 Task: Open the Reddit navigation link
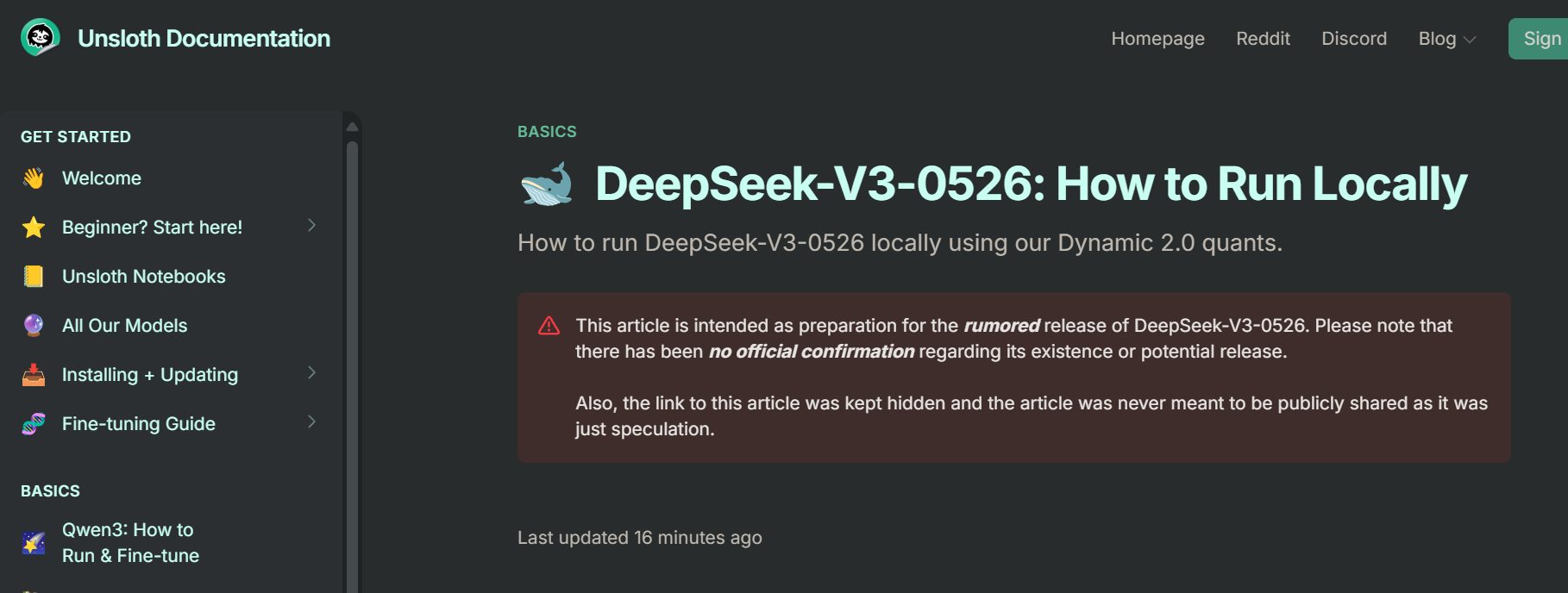(1263, 39)
